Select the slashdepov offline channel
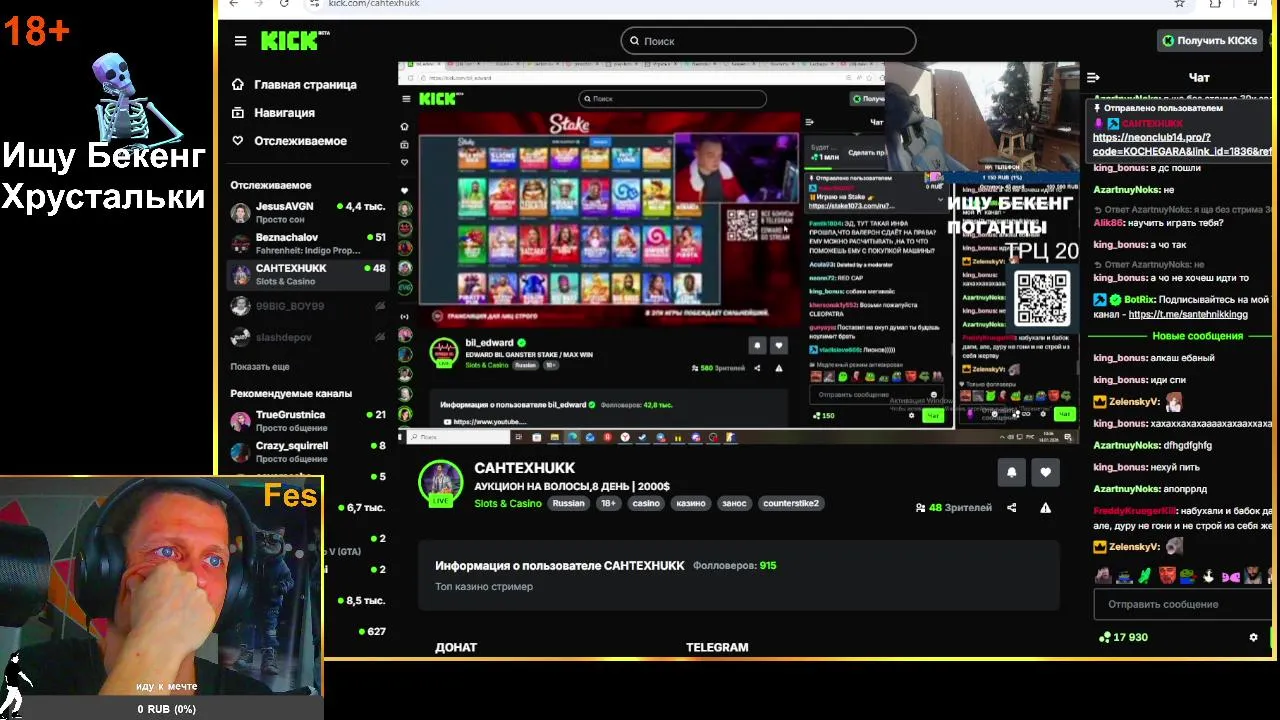 (308, 336)
